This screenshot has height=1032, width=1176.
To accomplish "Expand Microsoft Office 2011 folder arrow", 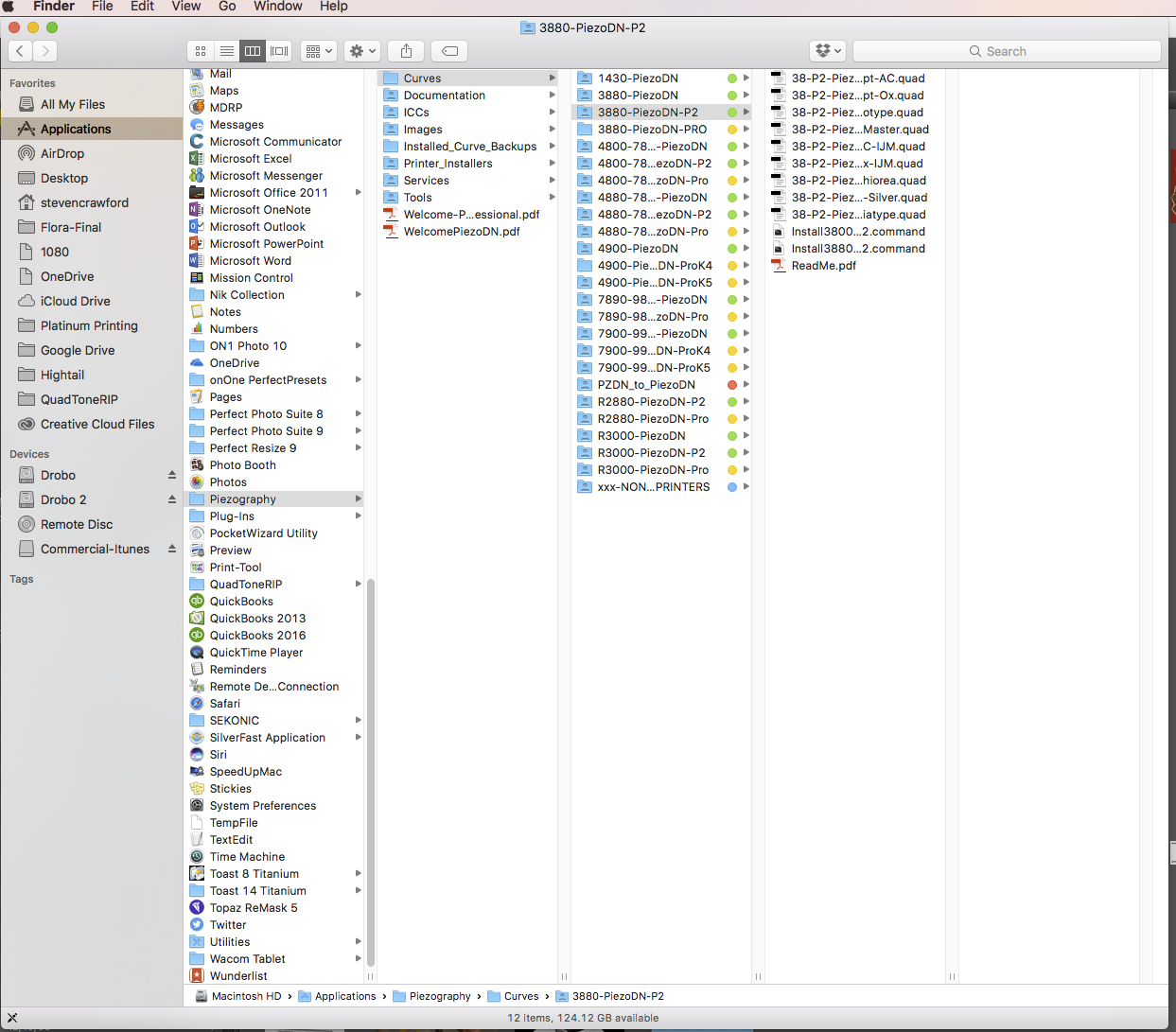I will 359,193.
